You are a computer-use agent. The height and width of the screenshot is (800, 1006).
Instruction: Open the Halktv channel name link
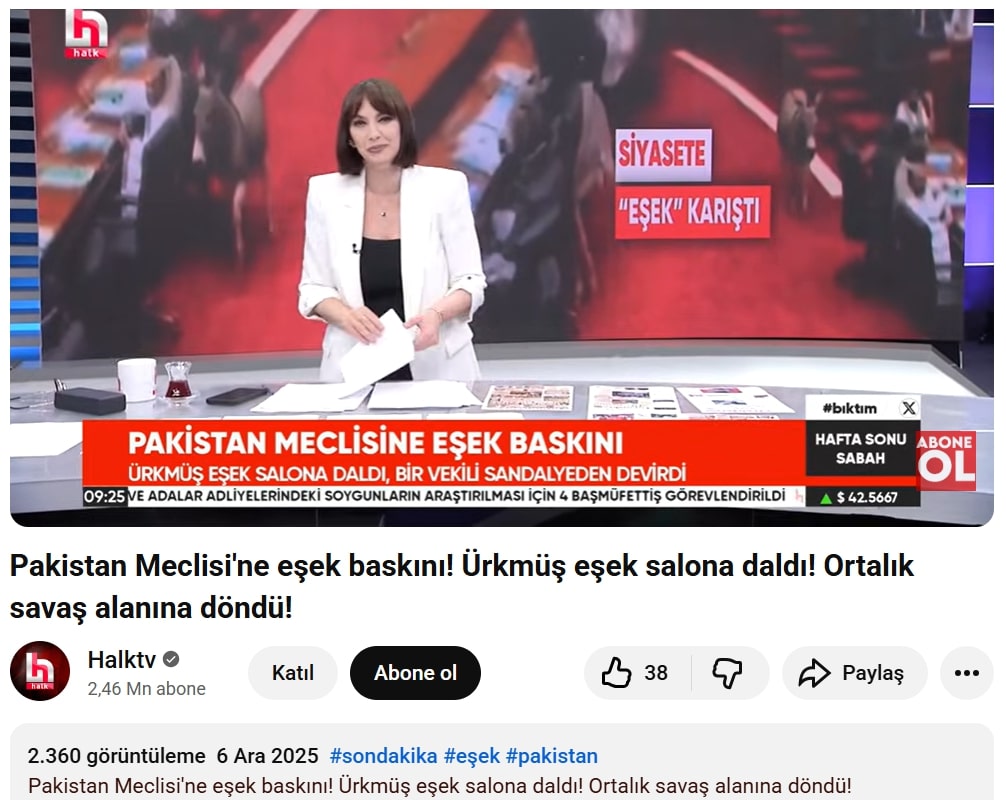tap(122, 660)
